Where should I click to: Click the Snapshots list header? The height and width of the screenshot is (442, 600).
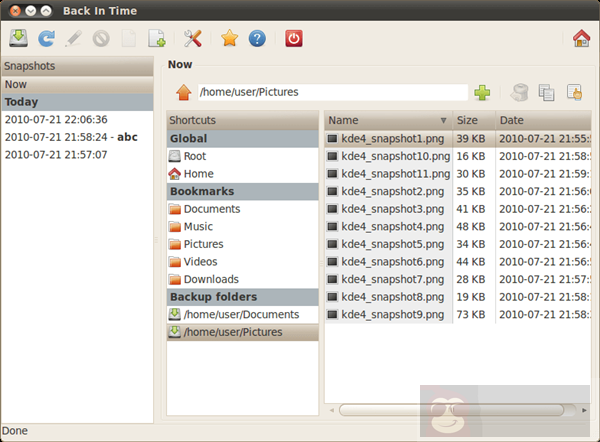pyautogui.click(x=77, y=66)
